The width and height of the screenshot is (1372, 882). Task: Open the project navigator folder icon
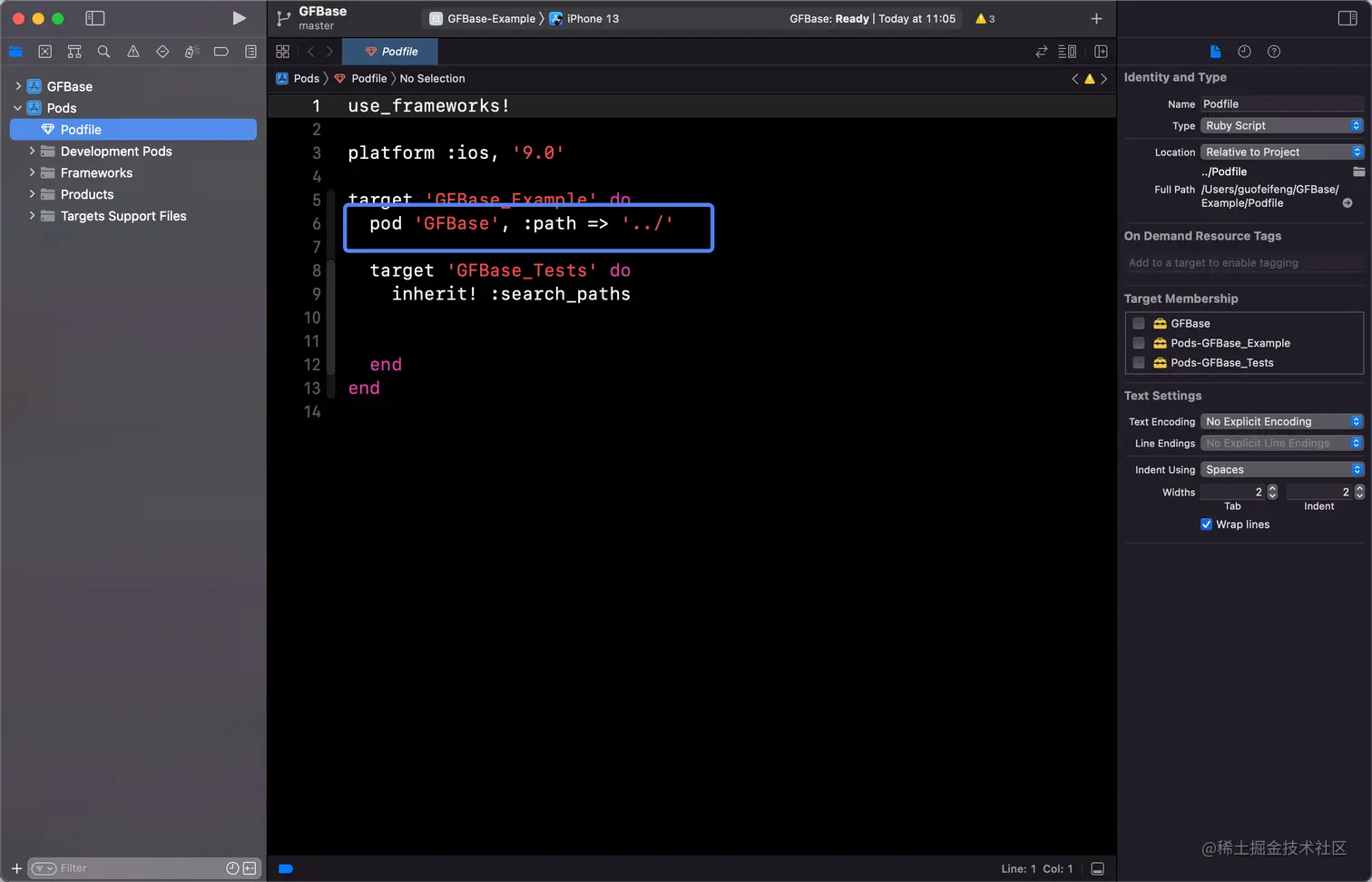coord(15,52)
